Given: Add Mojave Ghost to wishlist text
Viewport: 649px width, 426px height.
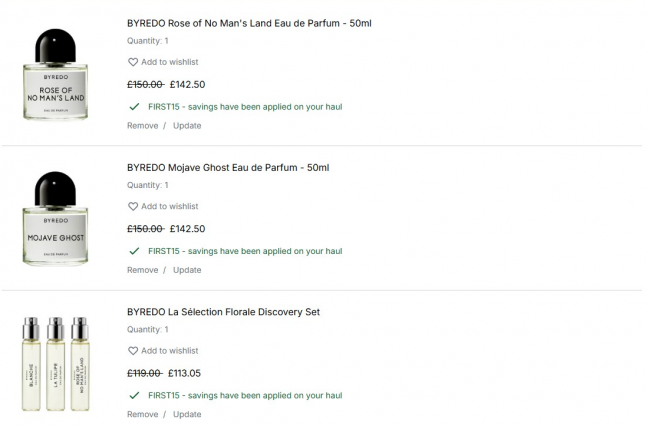Looking at the screenshot, I should pyautogui.click(x=170, y=207).
